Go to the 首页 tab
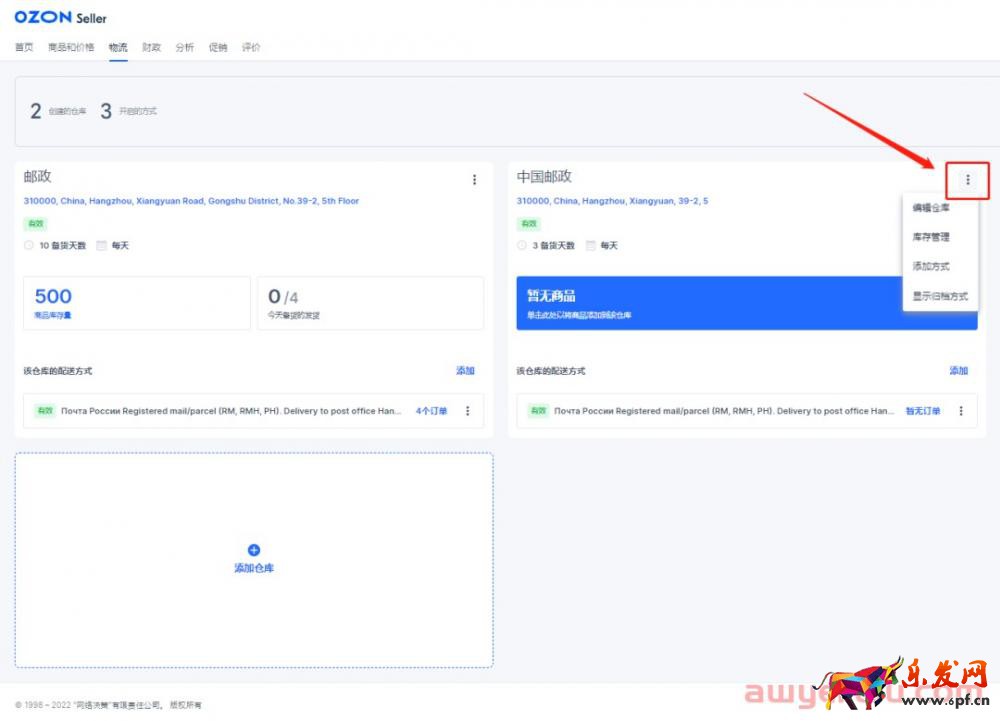Image resolution: width=1000 pixels, height=721 pixels. tap(24, 47)
